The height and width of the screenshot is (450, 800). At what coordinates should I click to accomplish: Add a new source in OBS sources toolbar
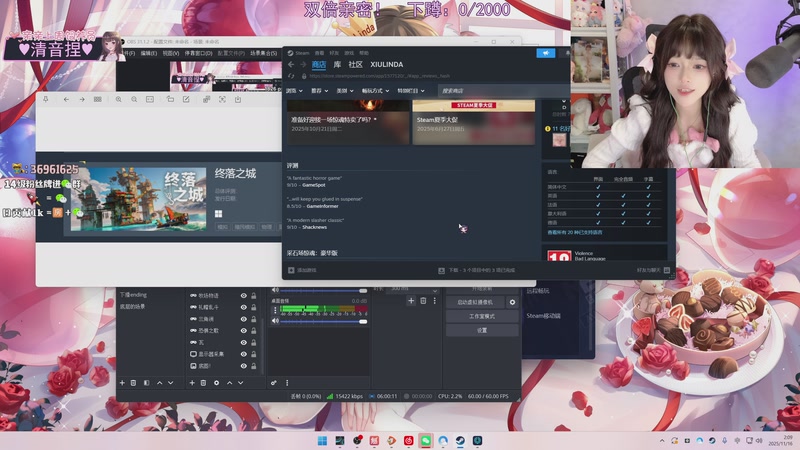pos(192,383)
